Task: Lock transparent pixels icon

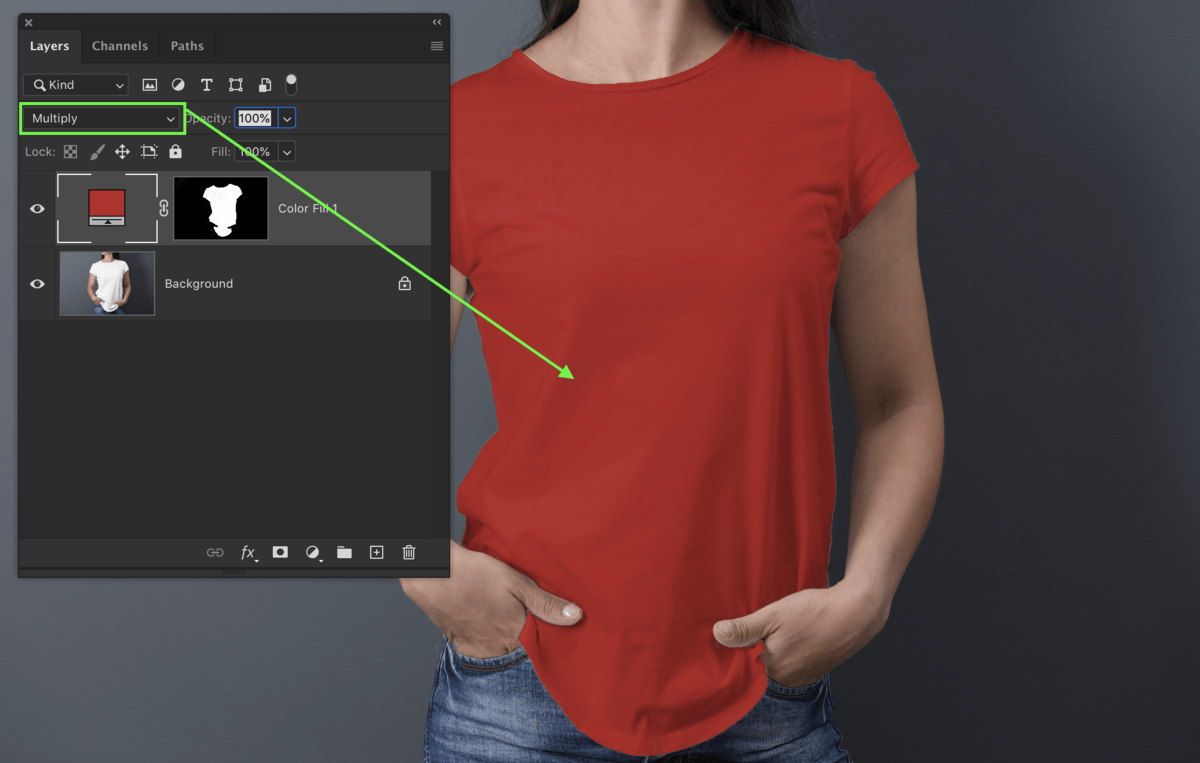Action: (x=70, y=152)
